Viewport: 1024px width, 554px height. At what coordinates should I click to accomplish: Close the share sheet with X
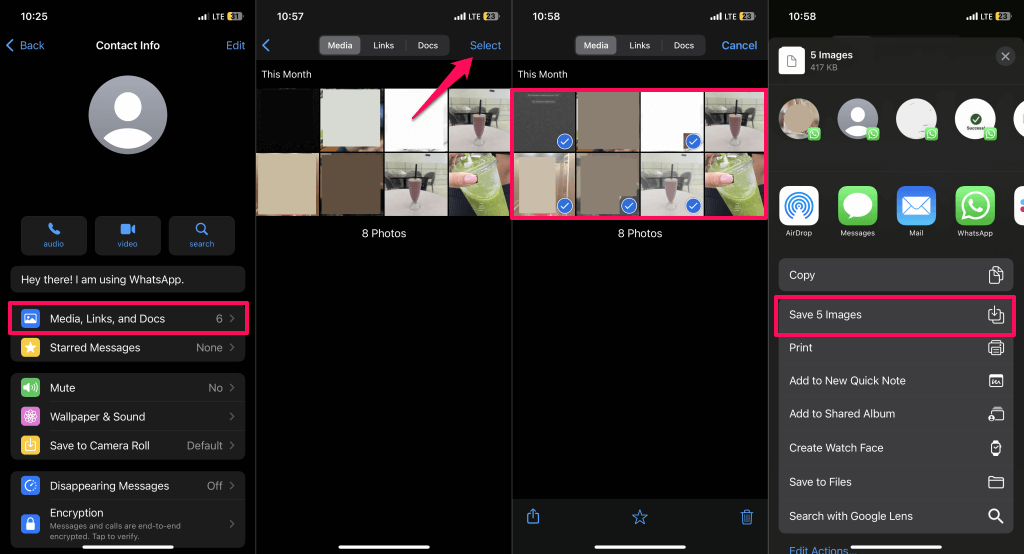pos(1006,56)
